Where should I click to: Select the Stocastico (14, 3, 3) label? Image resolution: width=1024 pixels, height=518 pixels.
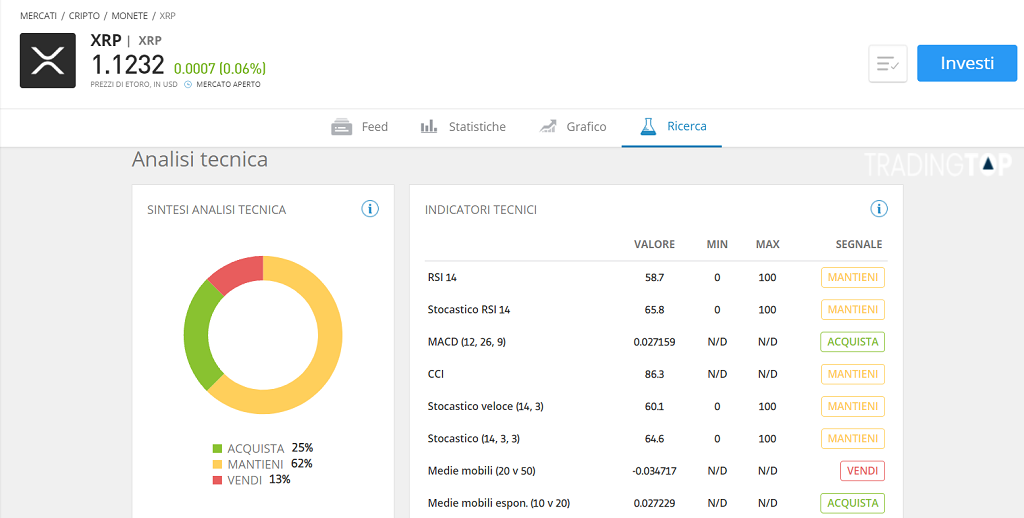(x=473, y=438)
